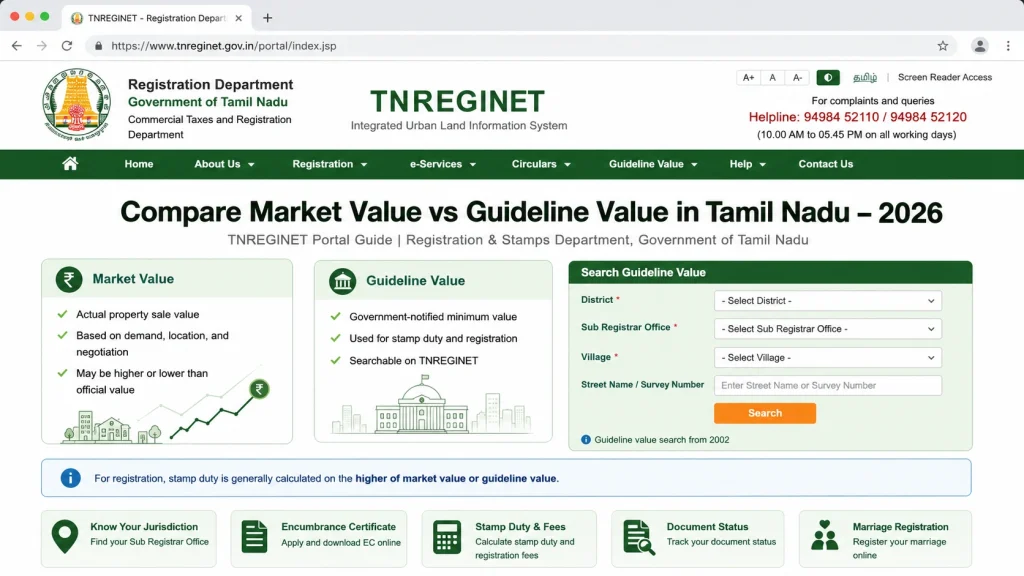Click the TNREGINET title heading
The height and width of the screenshot is (576, 1024).
pos(458,101)
